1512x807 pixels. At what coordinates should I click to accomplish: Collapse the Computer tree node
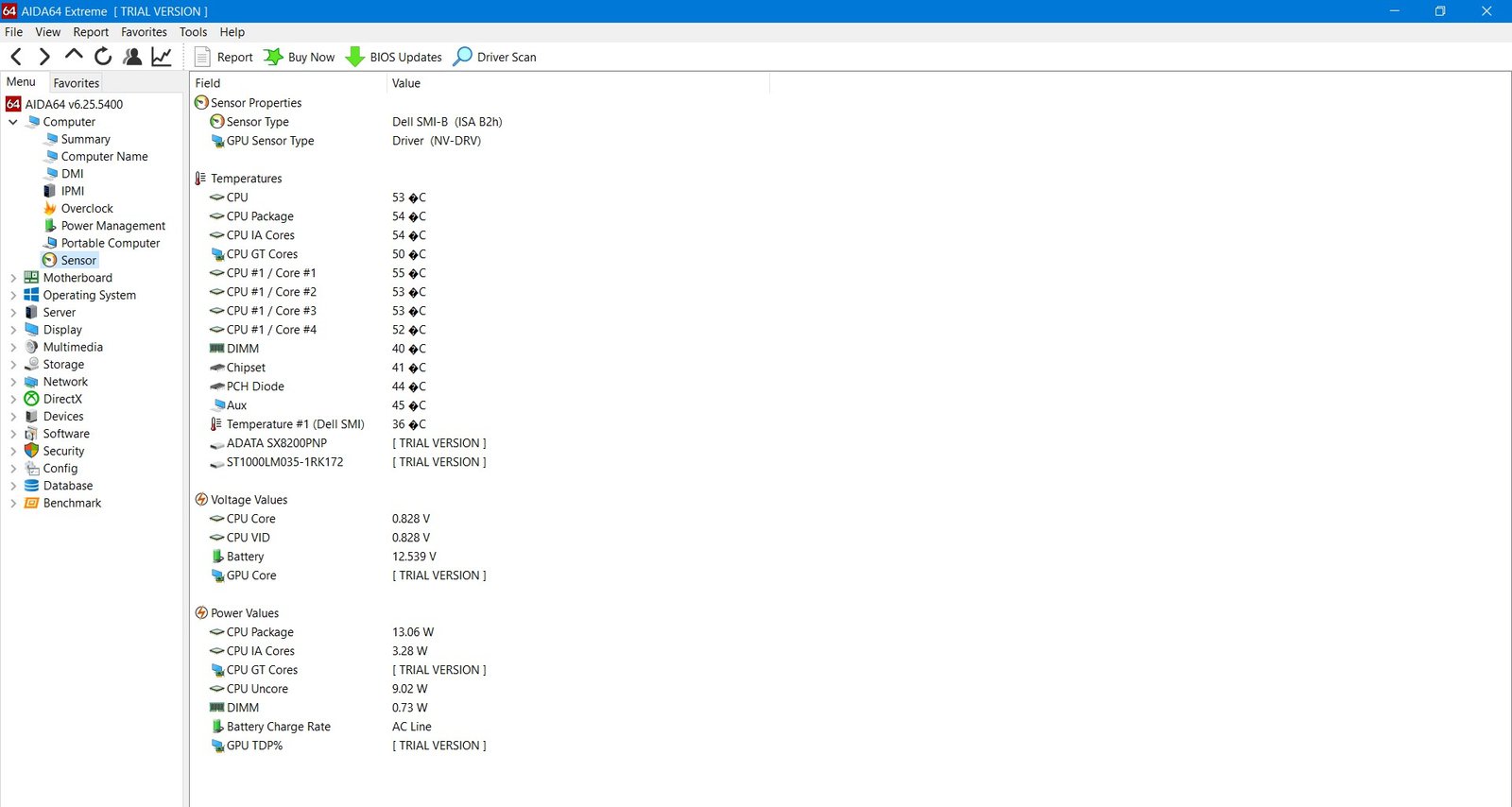13,122
